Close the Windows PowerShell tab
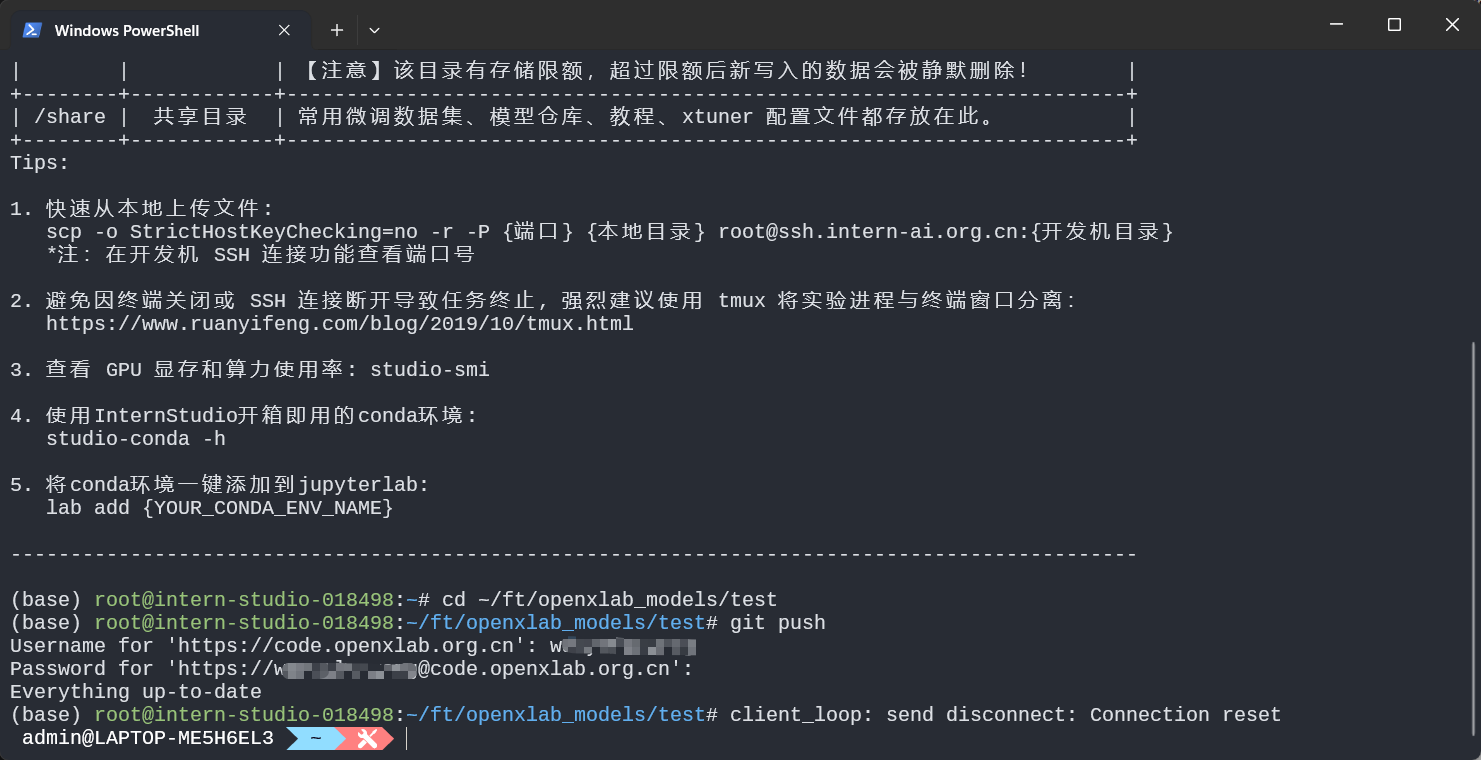The width and height of the screenshot is (1481, 760). 285,30
